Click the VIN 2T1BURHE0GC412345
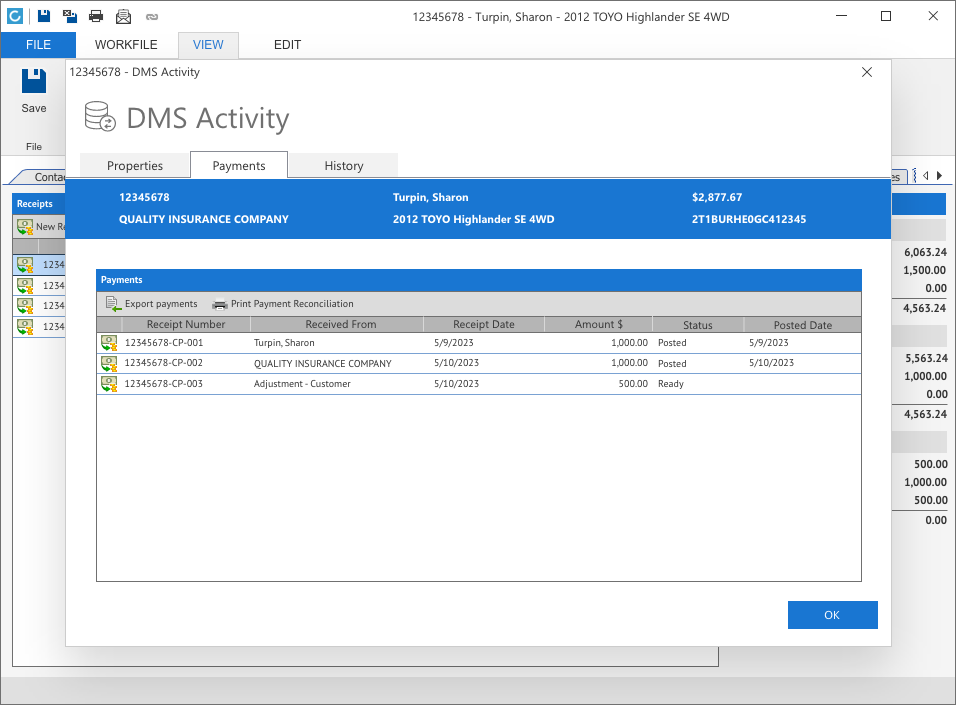956x705 pixels. click(749, 219)
